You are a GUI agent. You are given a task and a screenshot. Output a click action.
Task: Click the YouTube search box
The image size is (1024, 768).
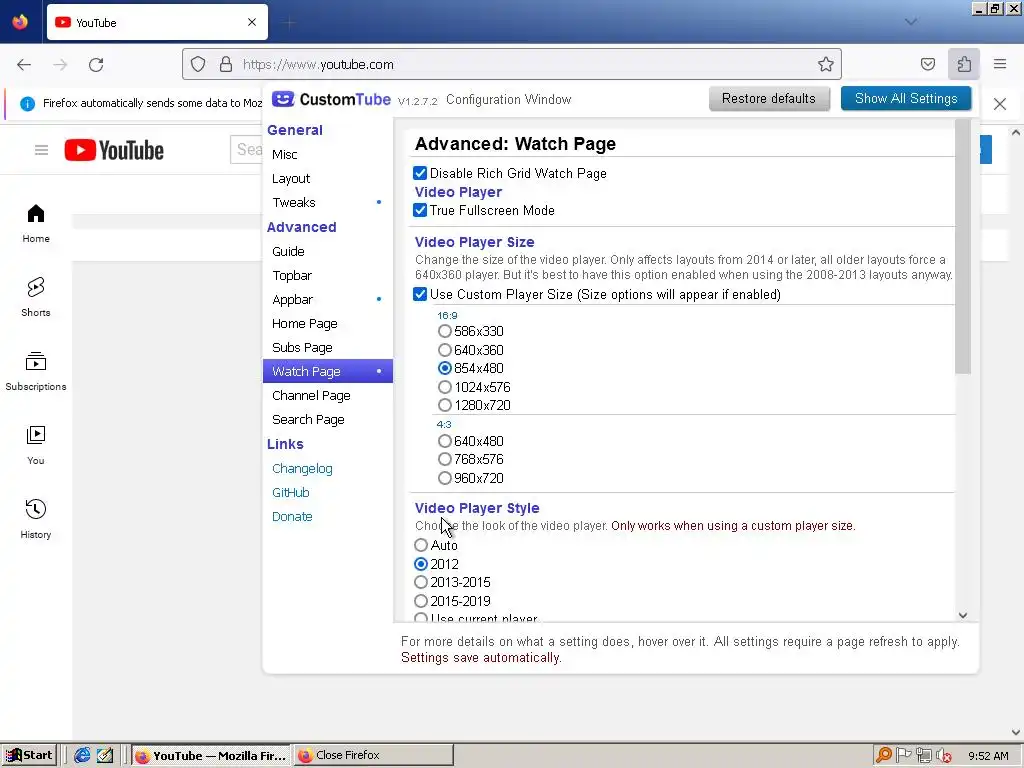(247, 150)
